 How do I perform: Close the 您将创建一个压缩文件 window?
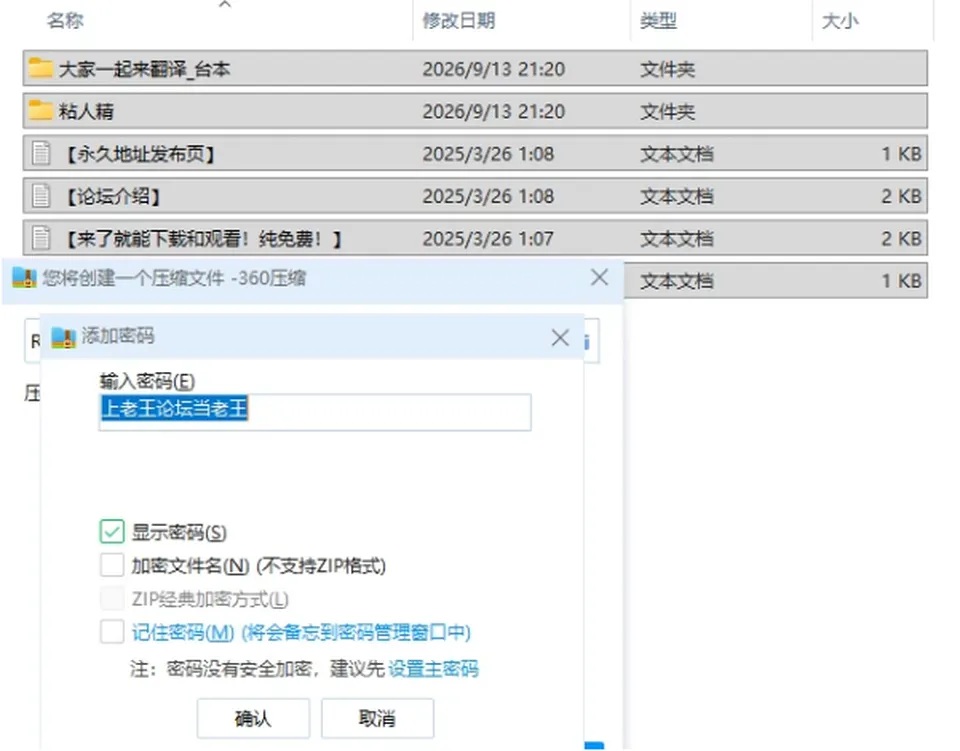tap(599, 277)
